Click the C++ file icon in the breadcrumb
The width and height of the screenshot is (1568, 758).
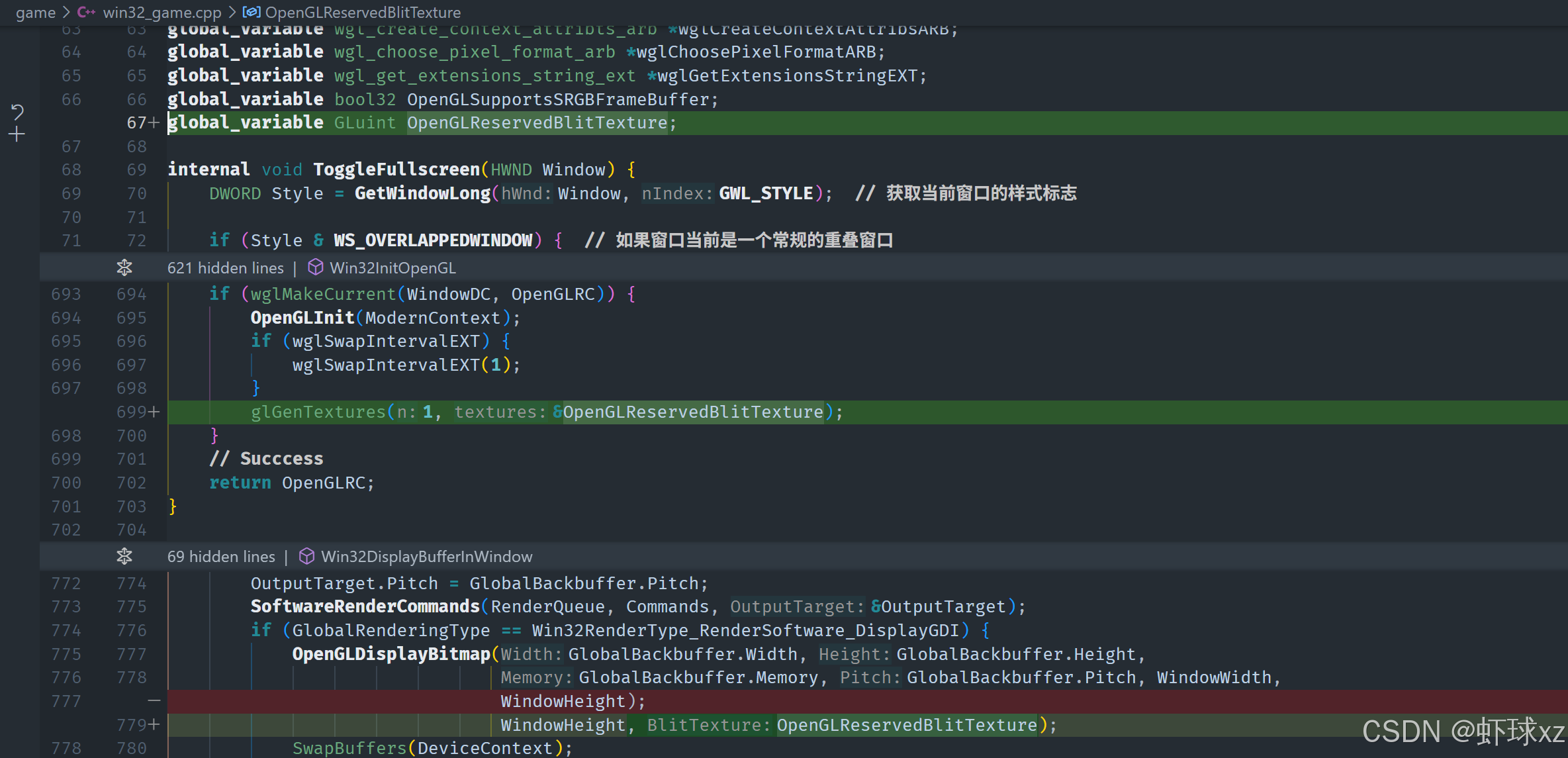(86, 13)
